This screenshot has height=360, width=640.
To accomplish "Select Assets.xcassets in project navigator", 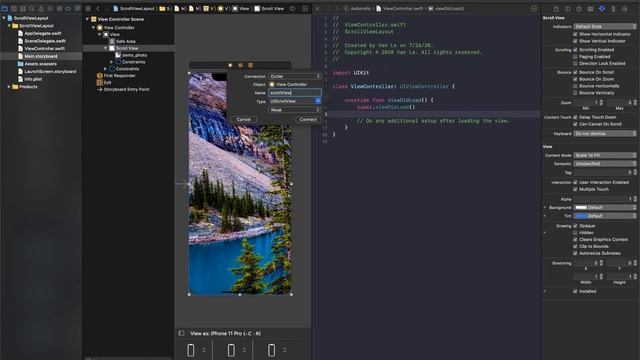I will pos(40,64).
